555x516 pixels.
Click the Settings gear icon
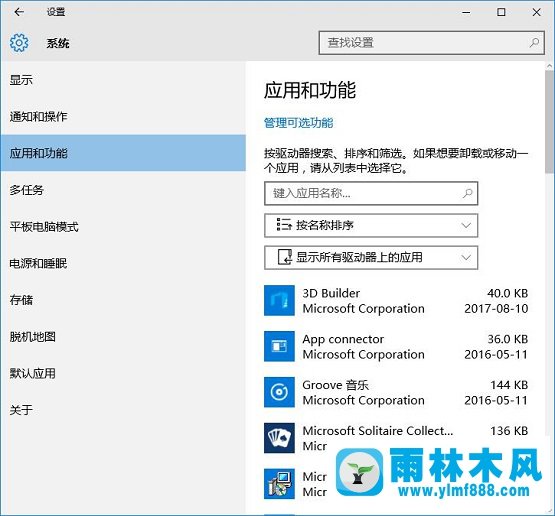19,43
